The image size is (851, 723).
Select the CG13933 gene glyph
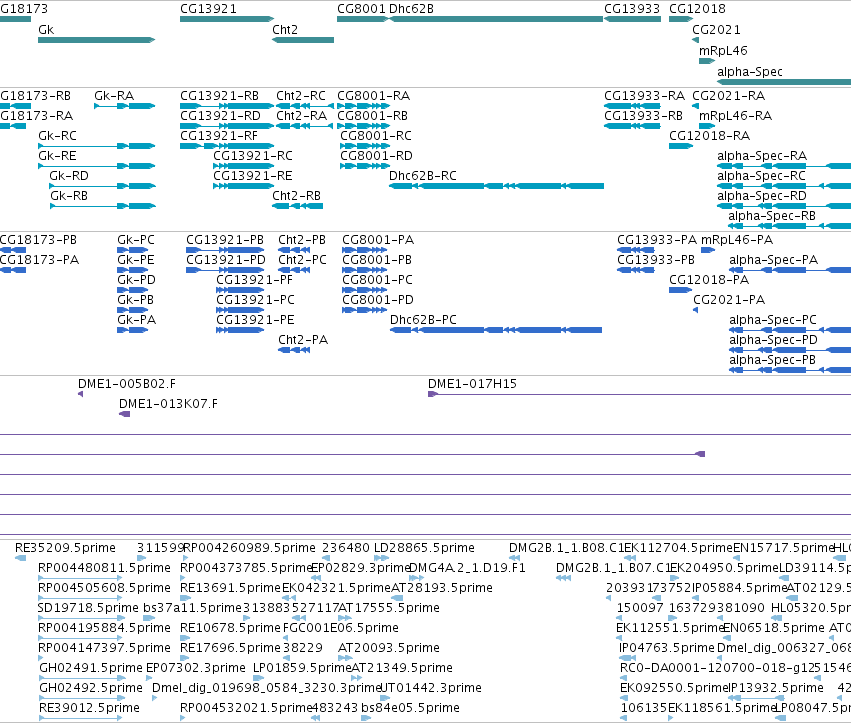[x=632, y=19]
